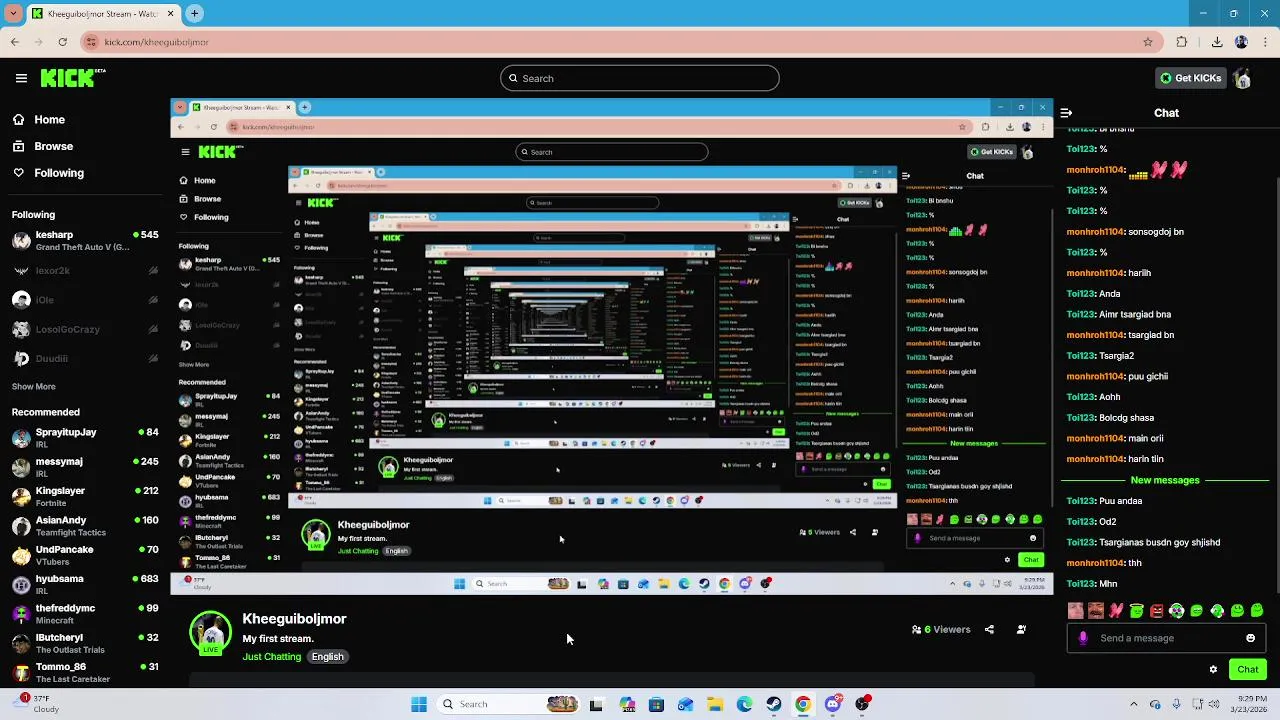This screenshot has height=720, width=1280.
Task: Expand Show More under Following list
Action: (34, 386)
